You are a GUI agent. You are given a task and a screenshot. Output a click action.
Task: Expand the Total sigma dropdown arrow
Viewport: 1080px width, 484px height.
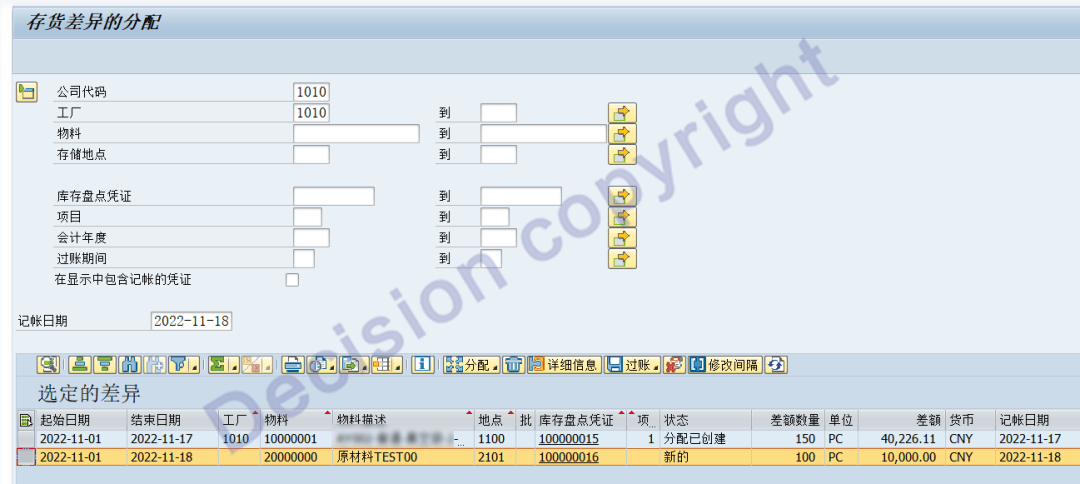[x=235, y=366]
